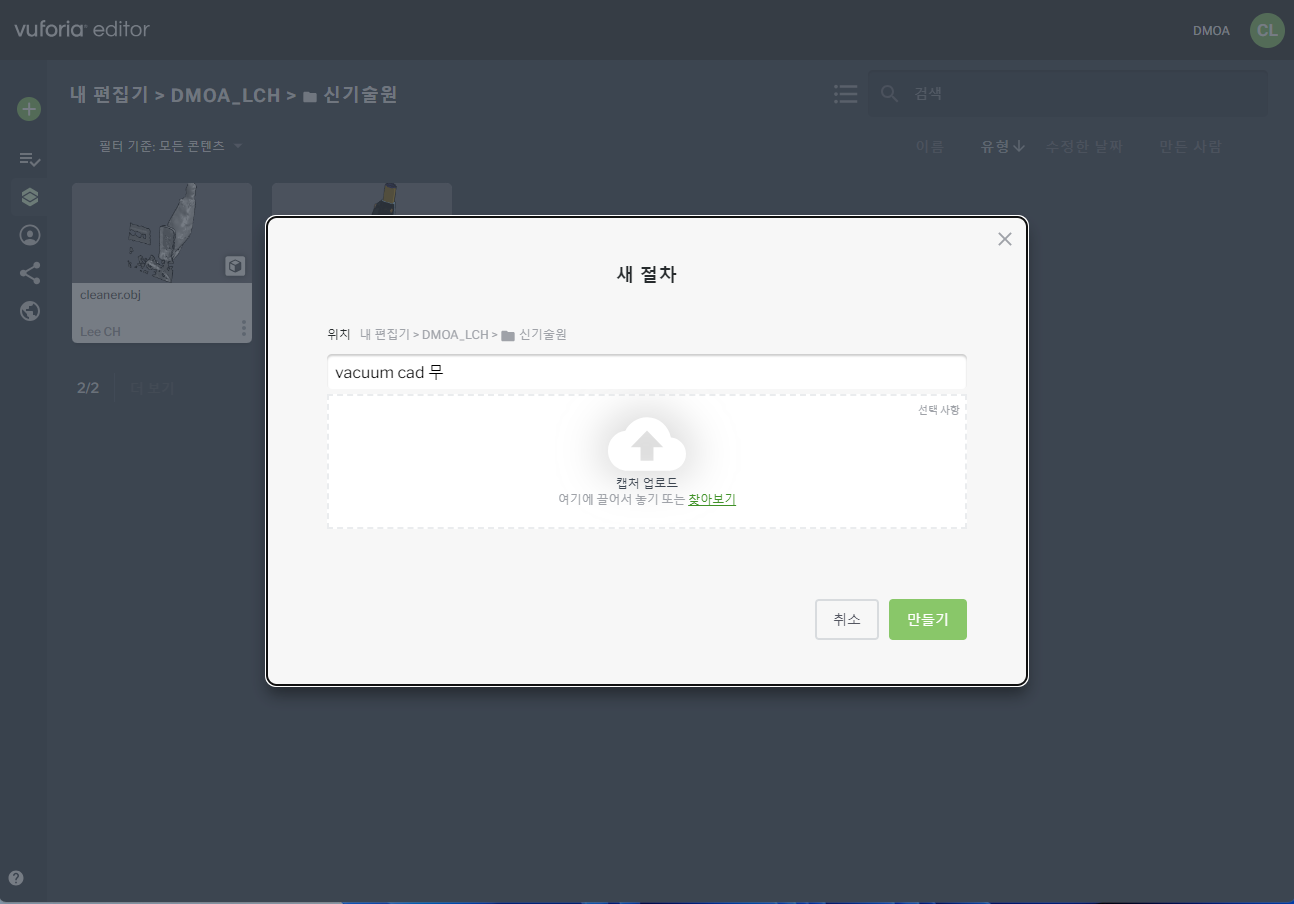The width and height of the screenshot is (1294, 904).
Task: Click the help question mark icon
Action: 16,878
